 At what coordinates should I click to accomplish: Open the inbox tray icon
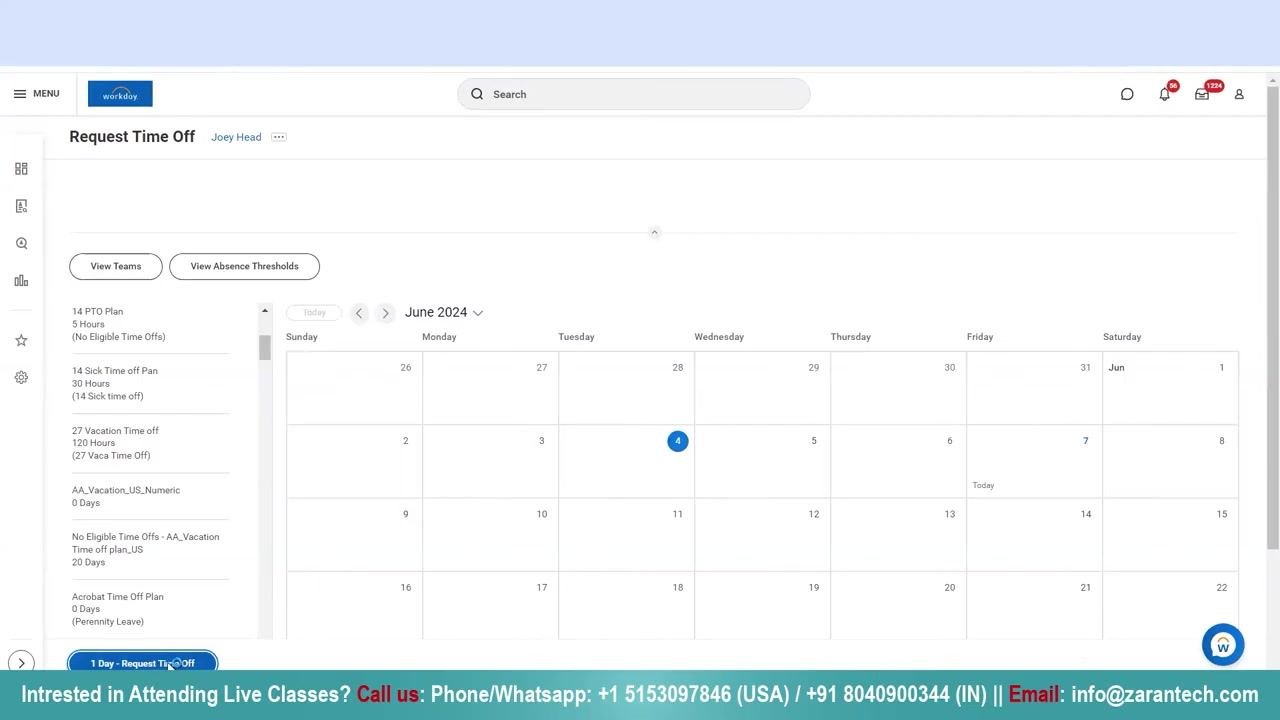pos(1202,94)
